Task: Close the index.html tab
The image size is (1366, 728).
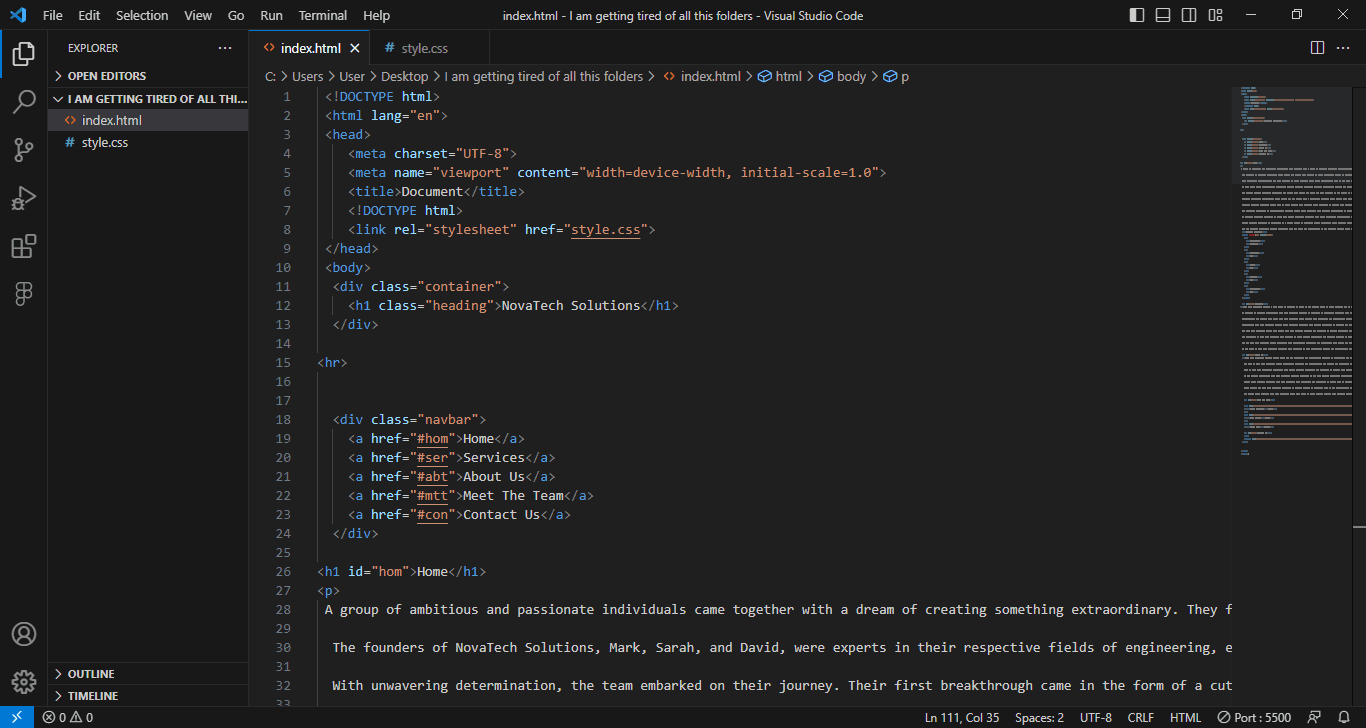Action: tap(355, 48)
